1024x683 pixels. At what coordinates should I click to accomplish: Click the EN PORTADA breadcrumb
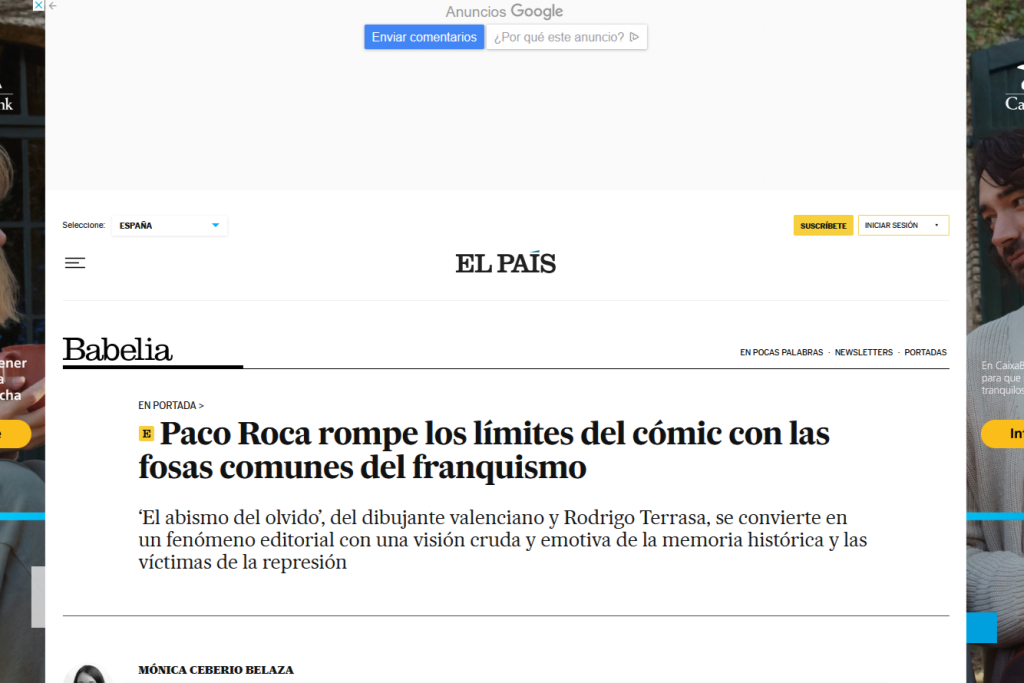click(x=170, y=405)
